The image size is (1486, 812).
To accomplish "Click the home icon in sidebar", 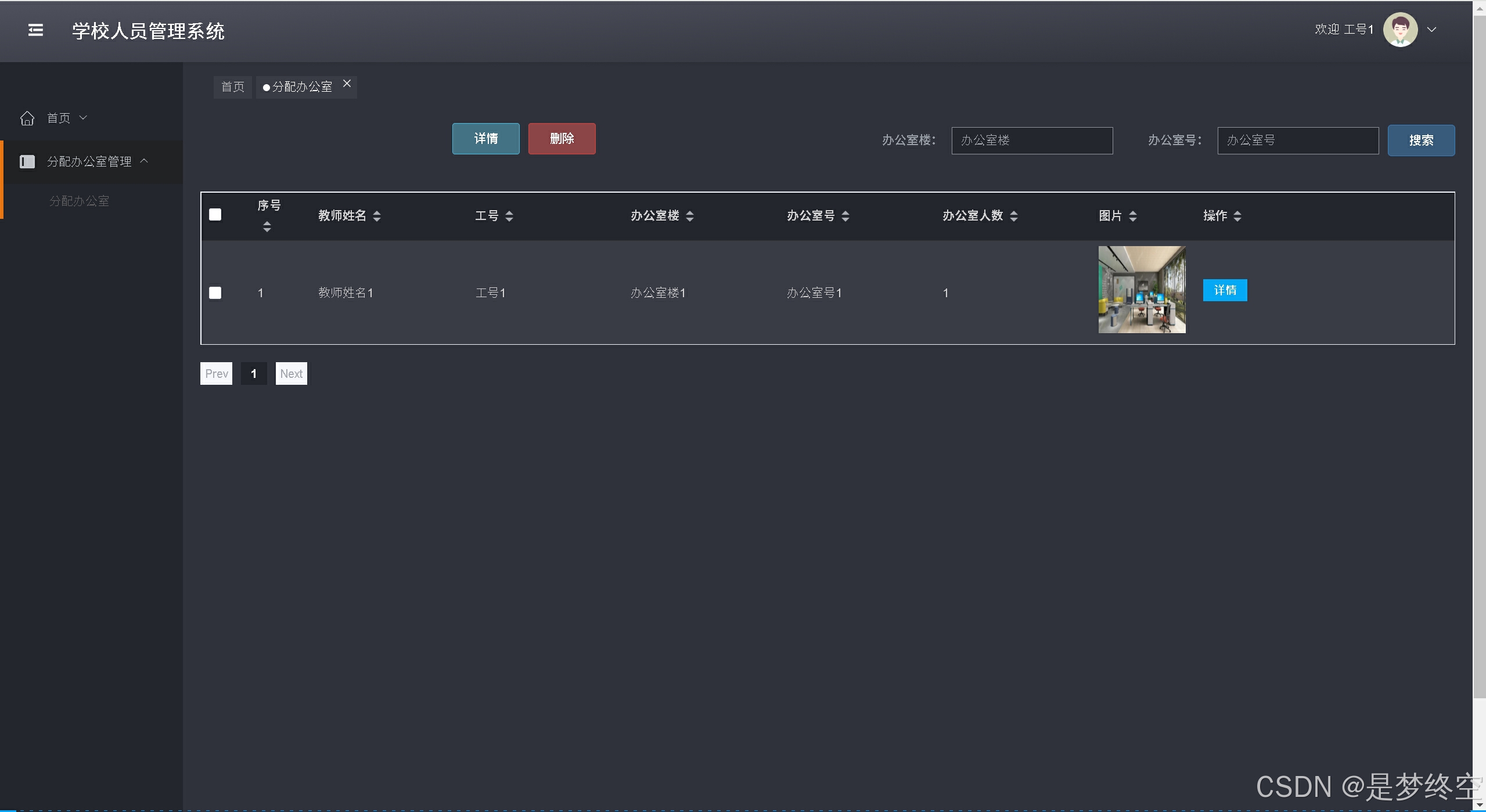I will click(27, 118).
